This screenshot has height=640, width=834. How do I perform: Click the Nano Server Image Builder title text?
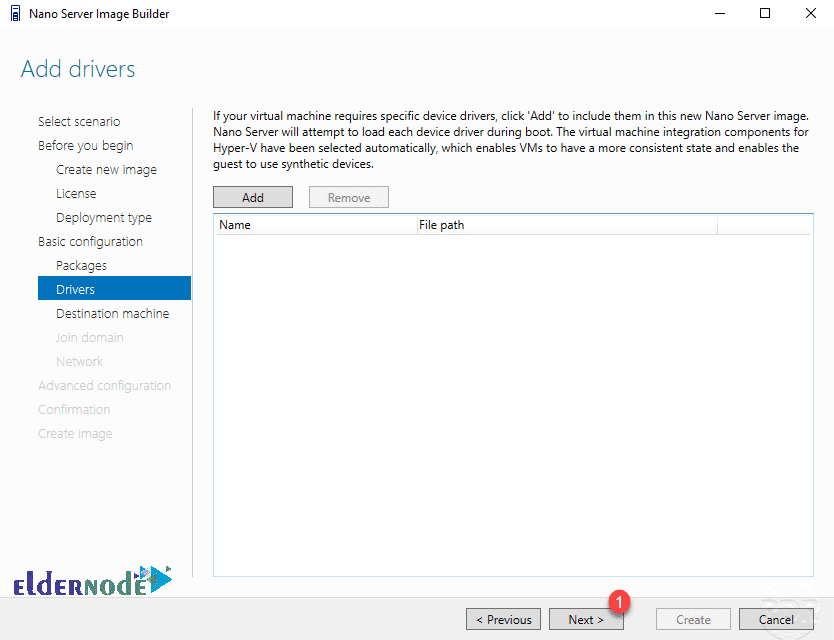[99, 14]
